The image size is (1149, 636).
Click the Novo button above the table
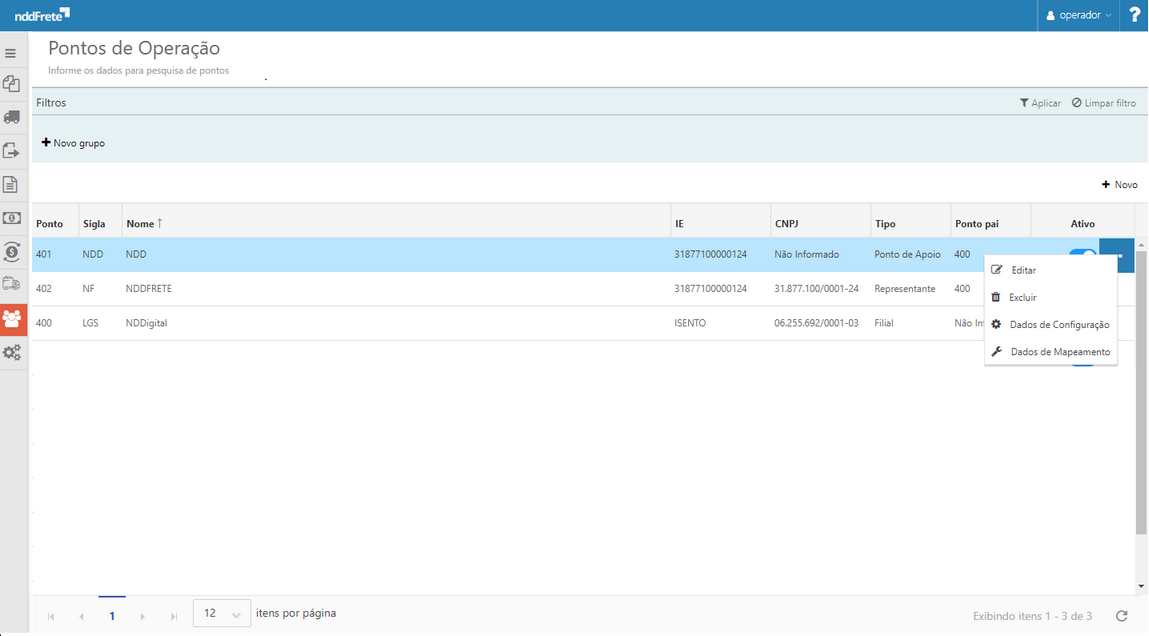tap(1119, 185)
